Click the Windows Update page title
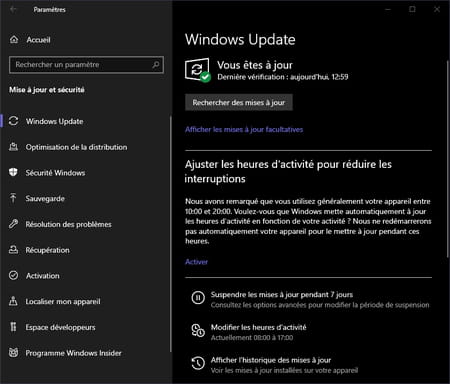The width and height of the screenshot is (450, 384). (240, 39)
